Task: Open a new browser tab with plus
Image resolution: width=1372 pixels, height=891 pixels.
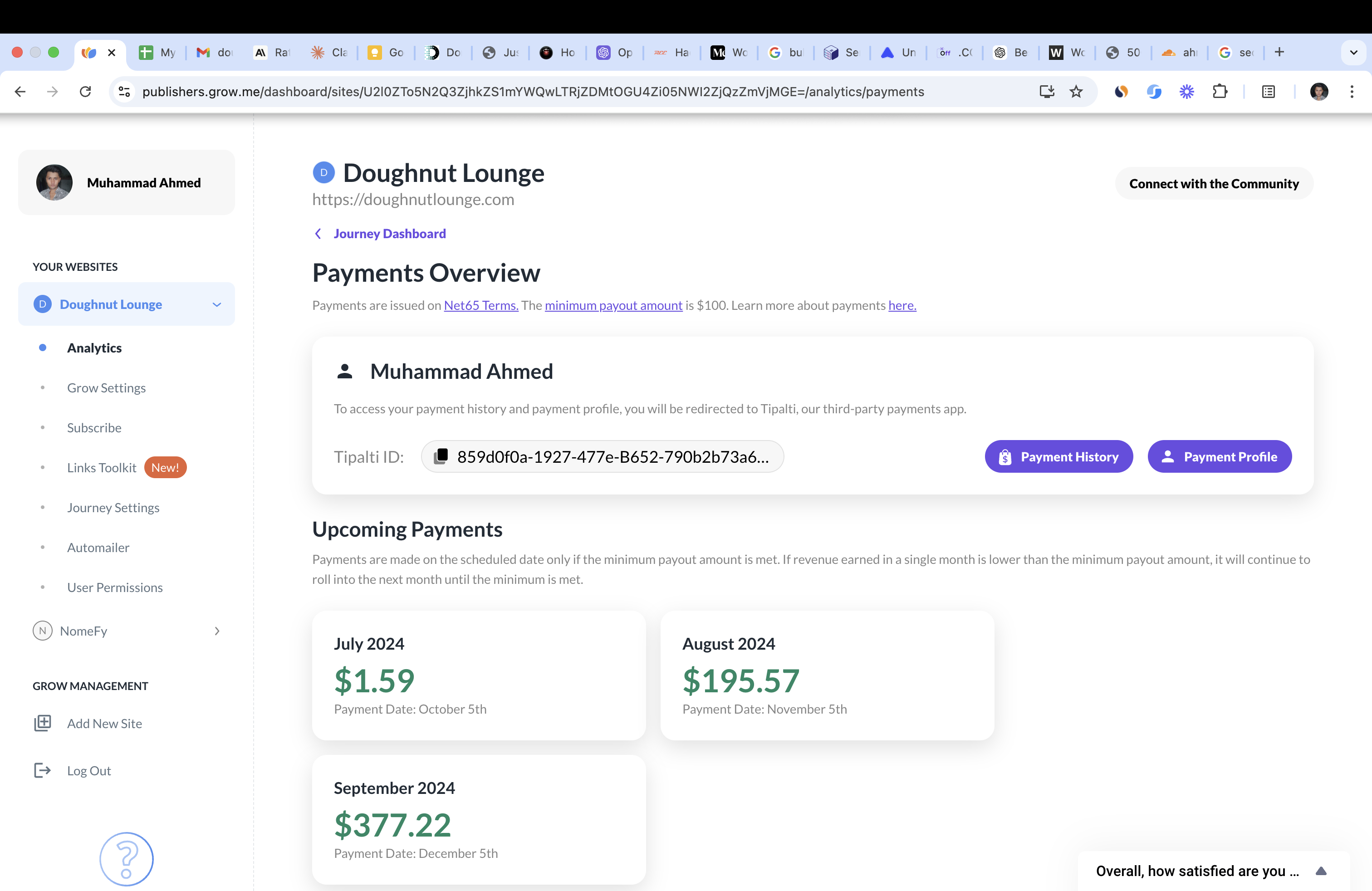Action: coord(1279,53)
